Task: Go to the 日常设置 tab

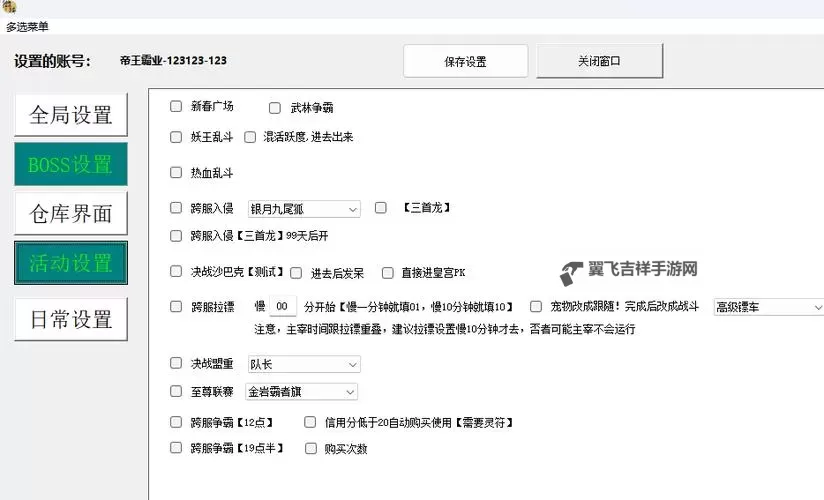Action: coord(71,319)
